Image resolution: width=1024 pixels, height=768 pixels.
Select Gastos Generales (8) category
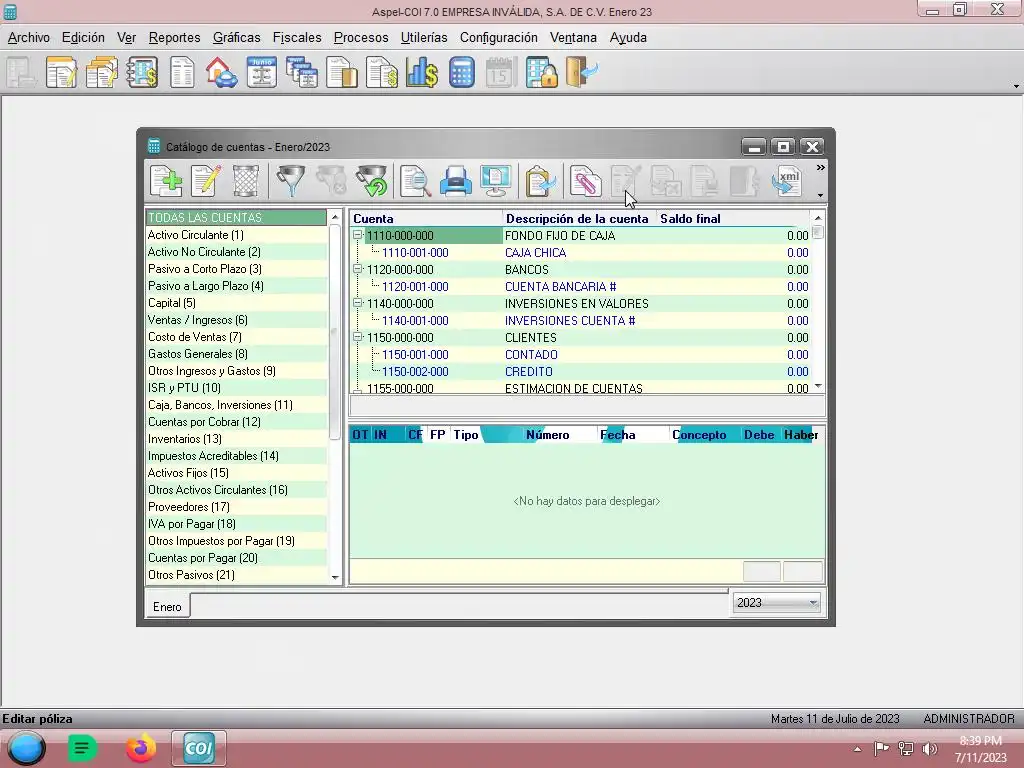236,353
